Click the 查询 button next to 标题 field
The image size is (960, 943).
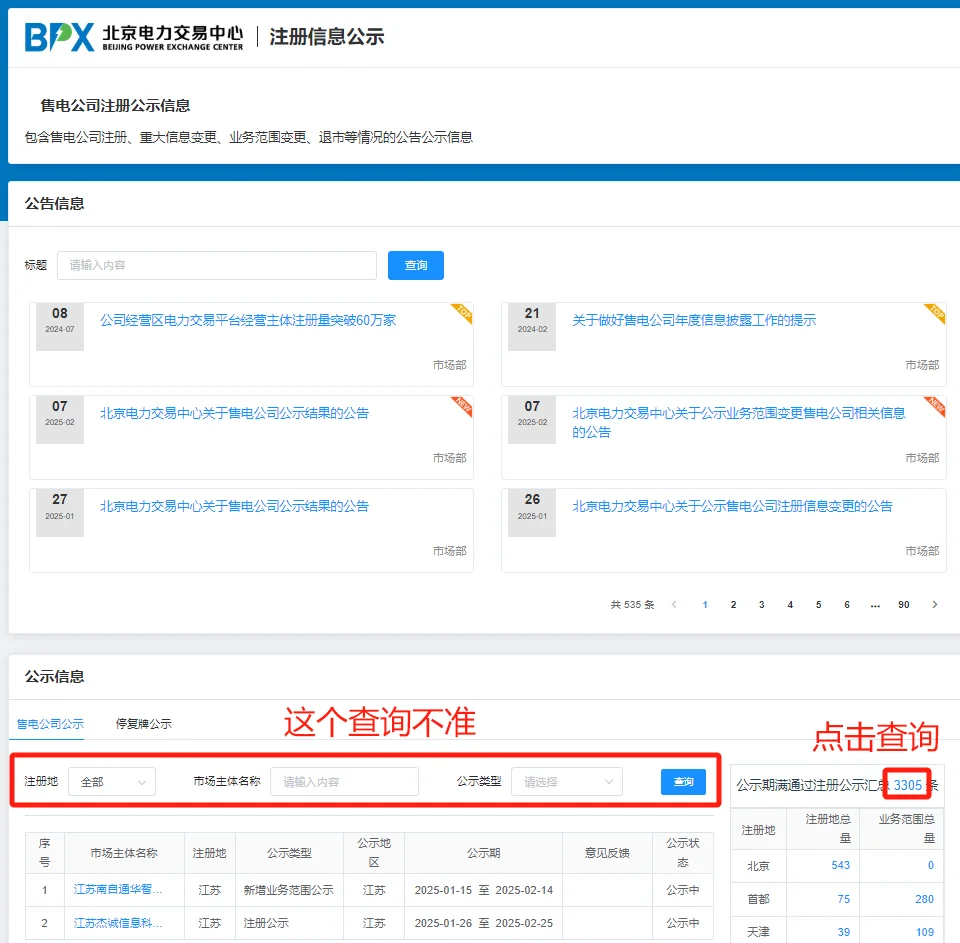tap(415, 264)
